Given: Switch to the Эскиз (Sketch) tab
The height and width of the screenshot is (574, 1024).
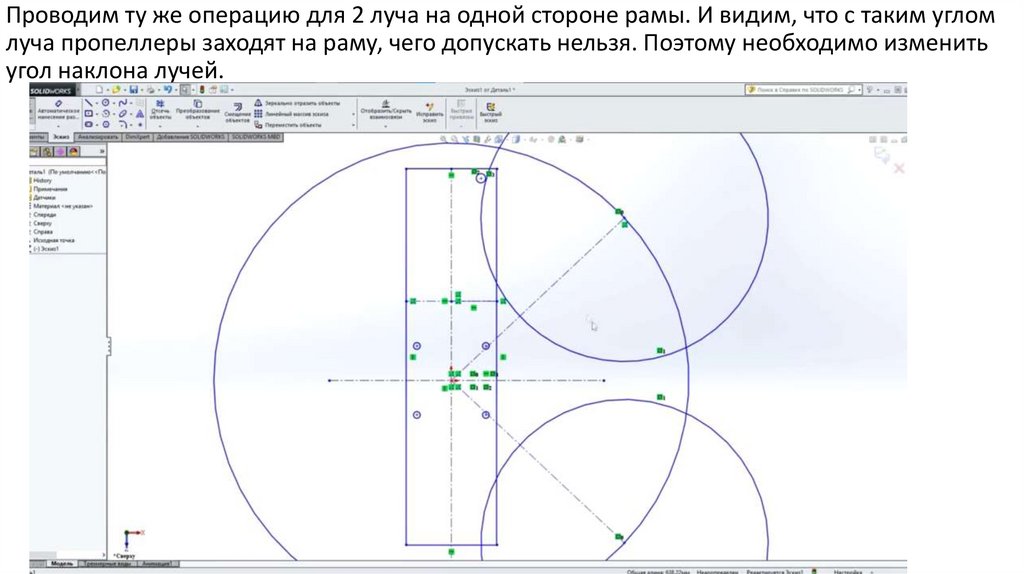Looking at the screenshot, I should [61, 136].
